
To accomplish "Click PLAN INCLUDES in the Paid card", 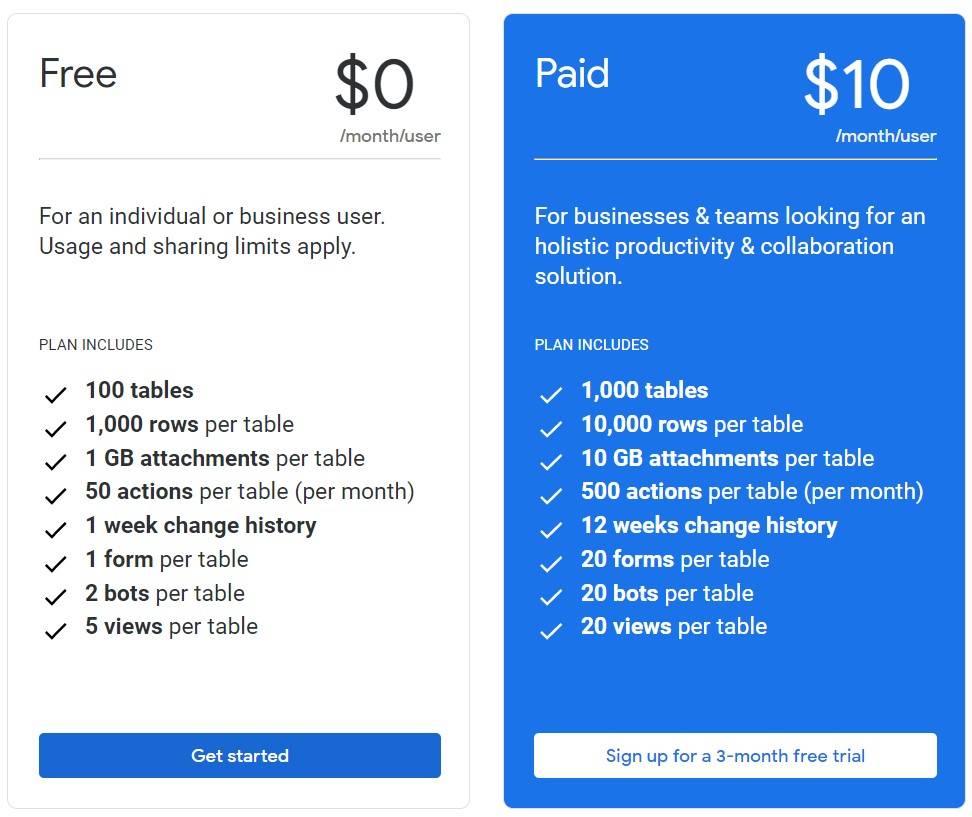I will pyautogui.click(x=590, y=345).
